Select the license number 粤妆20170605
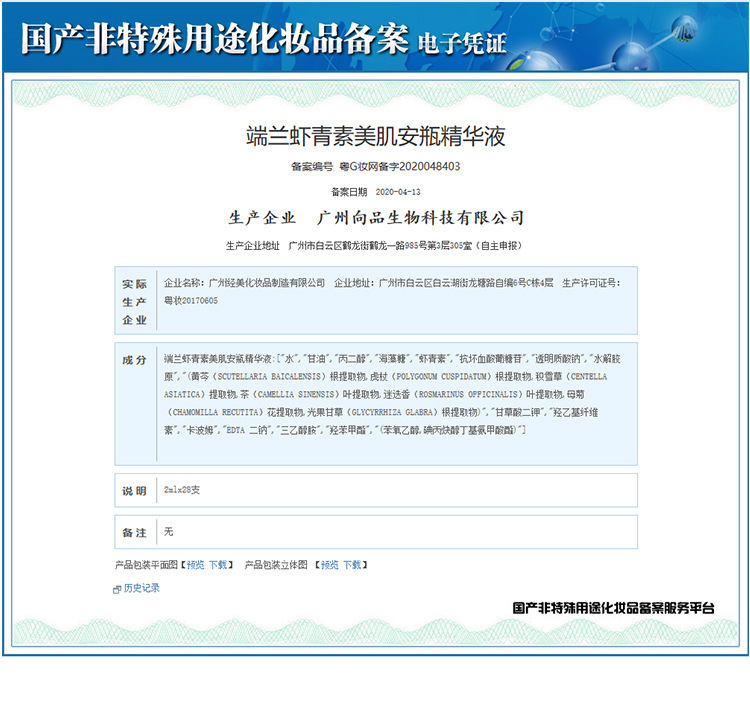Image resolution: width=750 pixels, height=714 pixels. pos(191,300)
